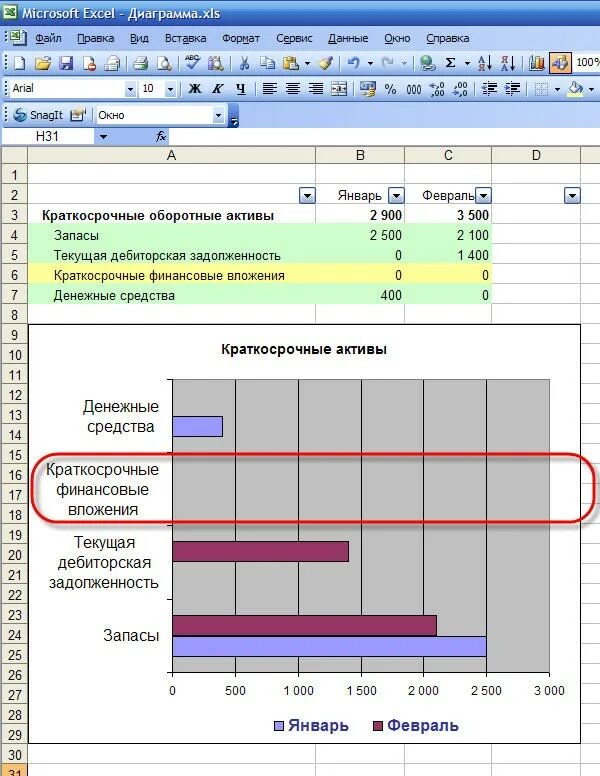This screenshot has height=776, width=600.
Task: Click the AutoSum sigma icon
Action: click(450, 63)
